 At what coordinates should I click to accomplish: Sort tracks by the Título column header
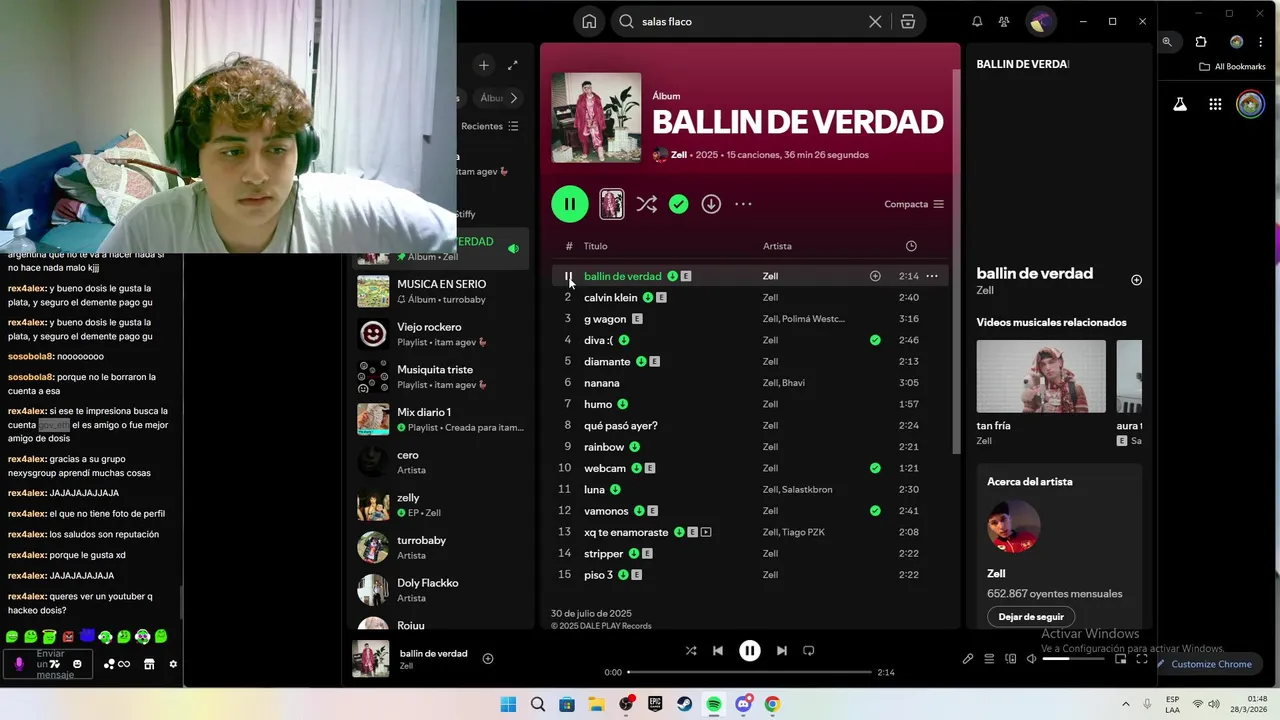coord(596,246)
